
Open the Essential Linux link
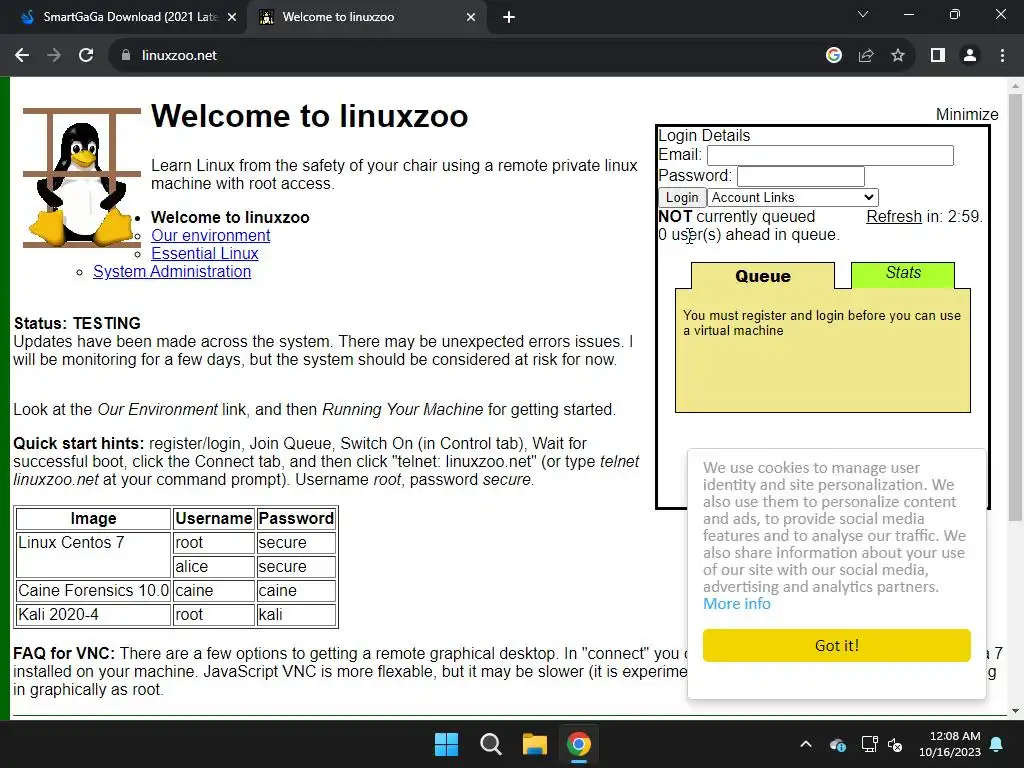[204, 253]
